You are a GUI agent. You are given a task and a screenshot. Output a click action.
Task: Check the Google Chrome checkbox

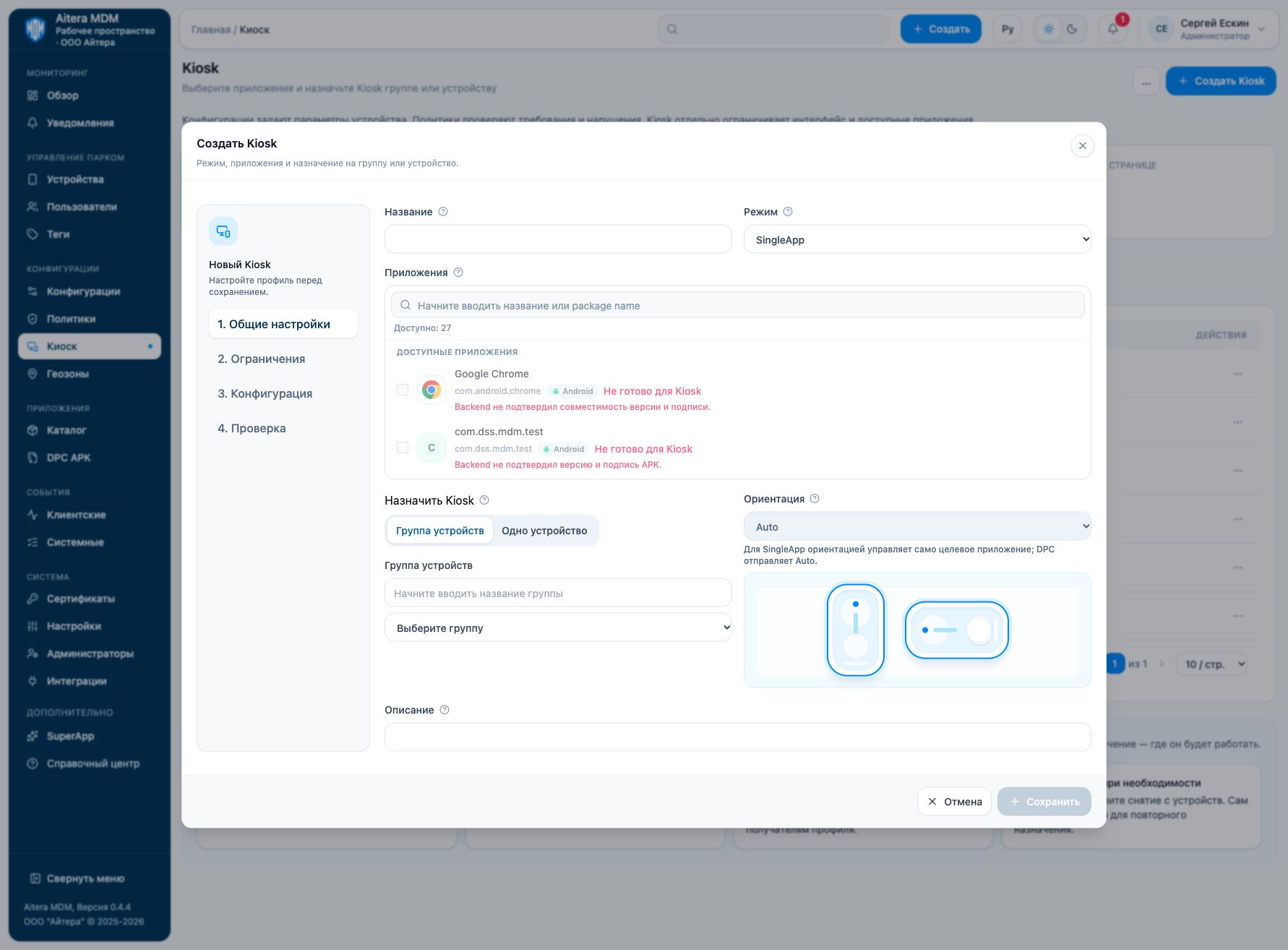(x=403, y=390)
